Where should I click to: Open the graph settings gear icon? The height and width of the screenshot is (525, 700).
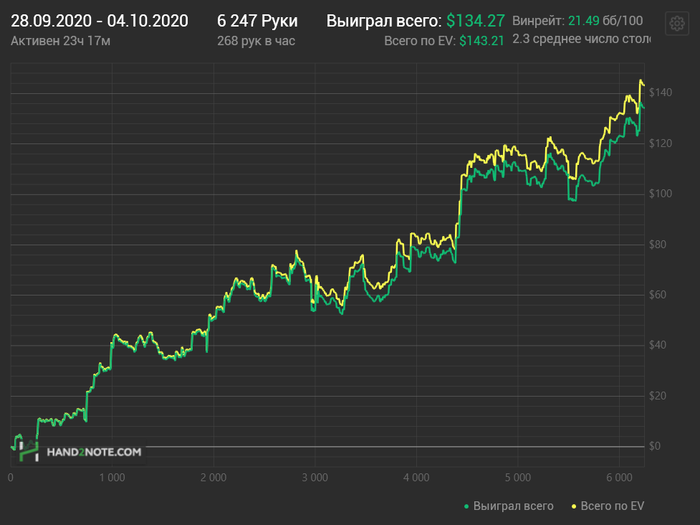coord(677,23)
